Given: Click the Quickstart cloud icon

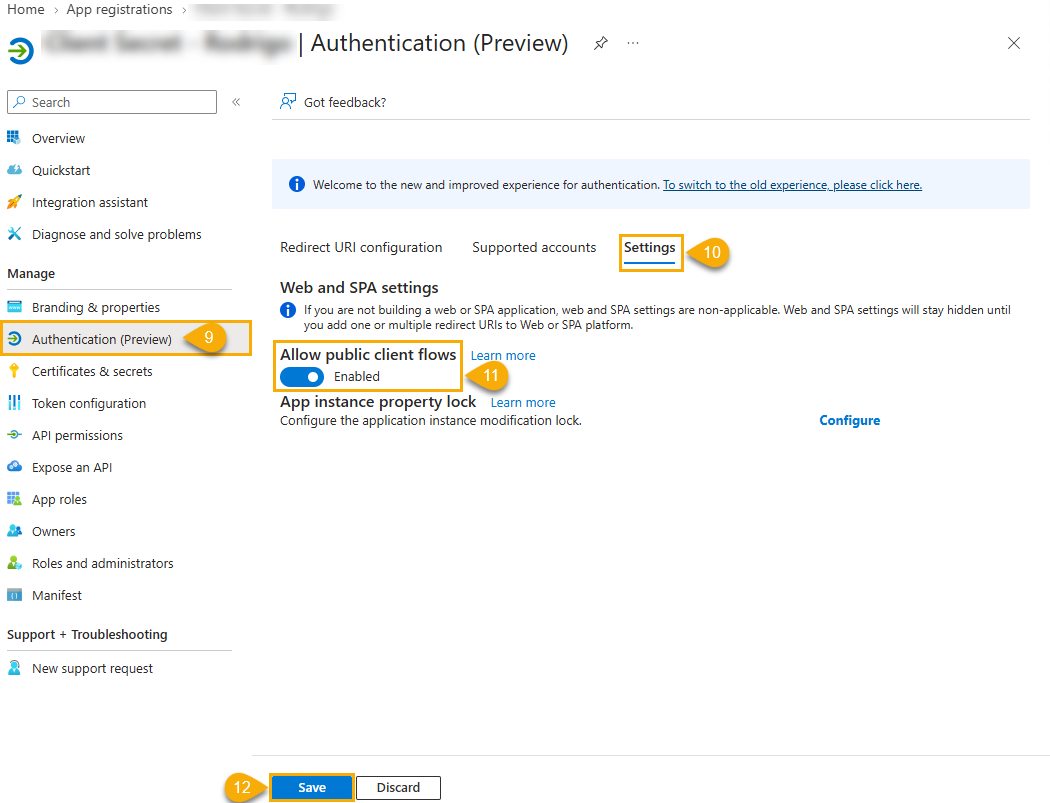Looking at the screenshot, I should pyautogui.click(x=14, y=170).
